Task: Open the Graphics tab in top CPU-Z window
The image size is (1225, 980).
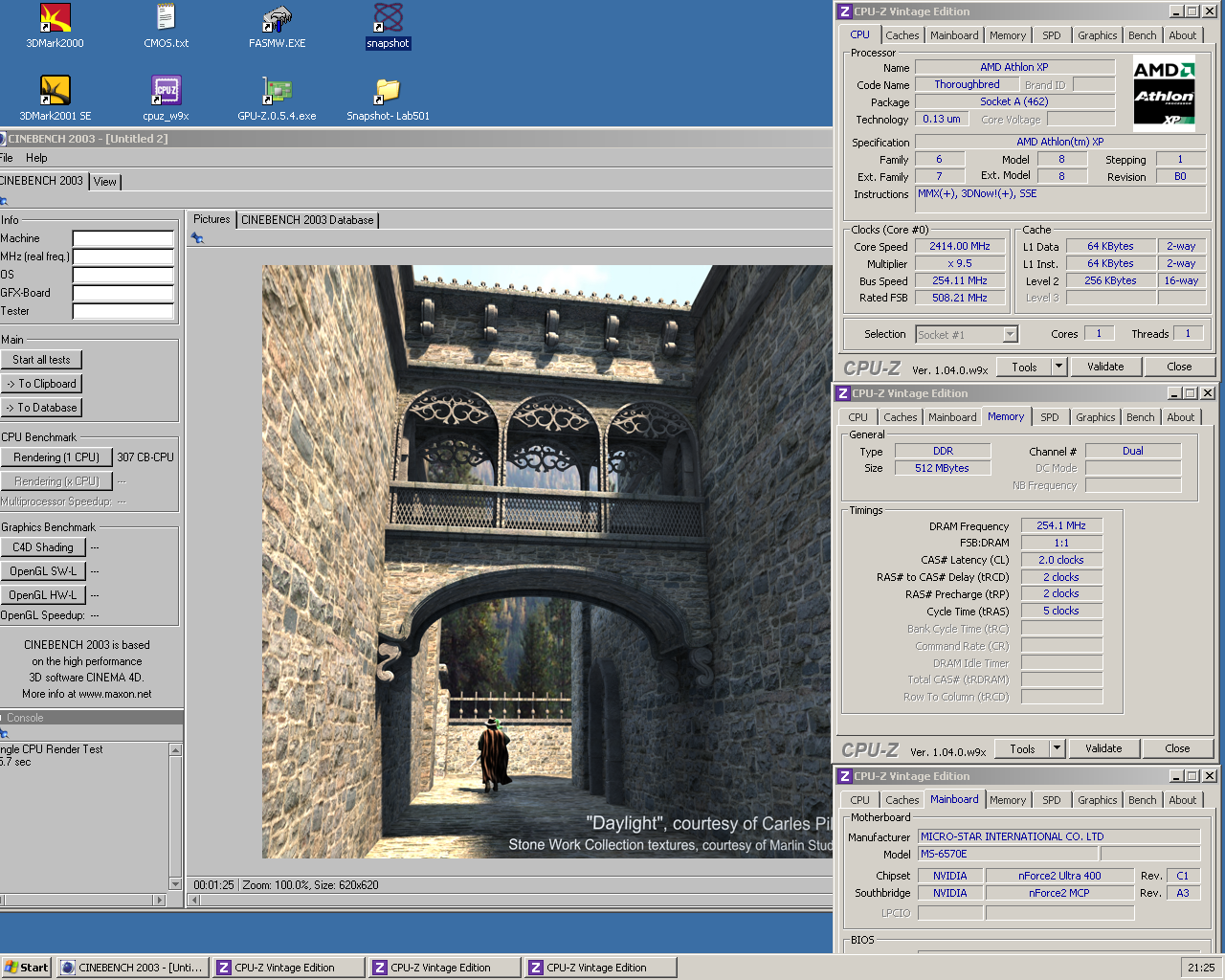Action: [1097, 35]
